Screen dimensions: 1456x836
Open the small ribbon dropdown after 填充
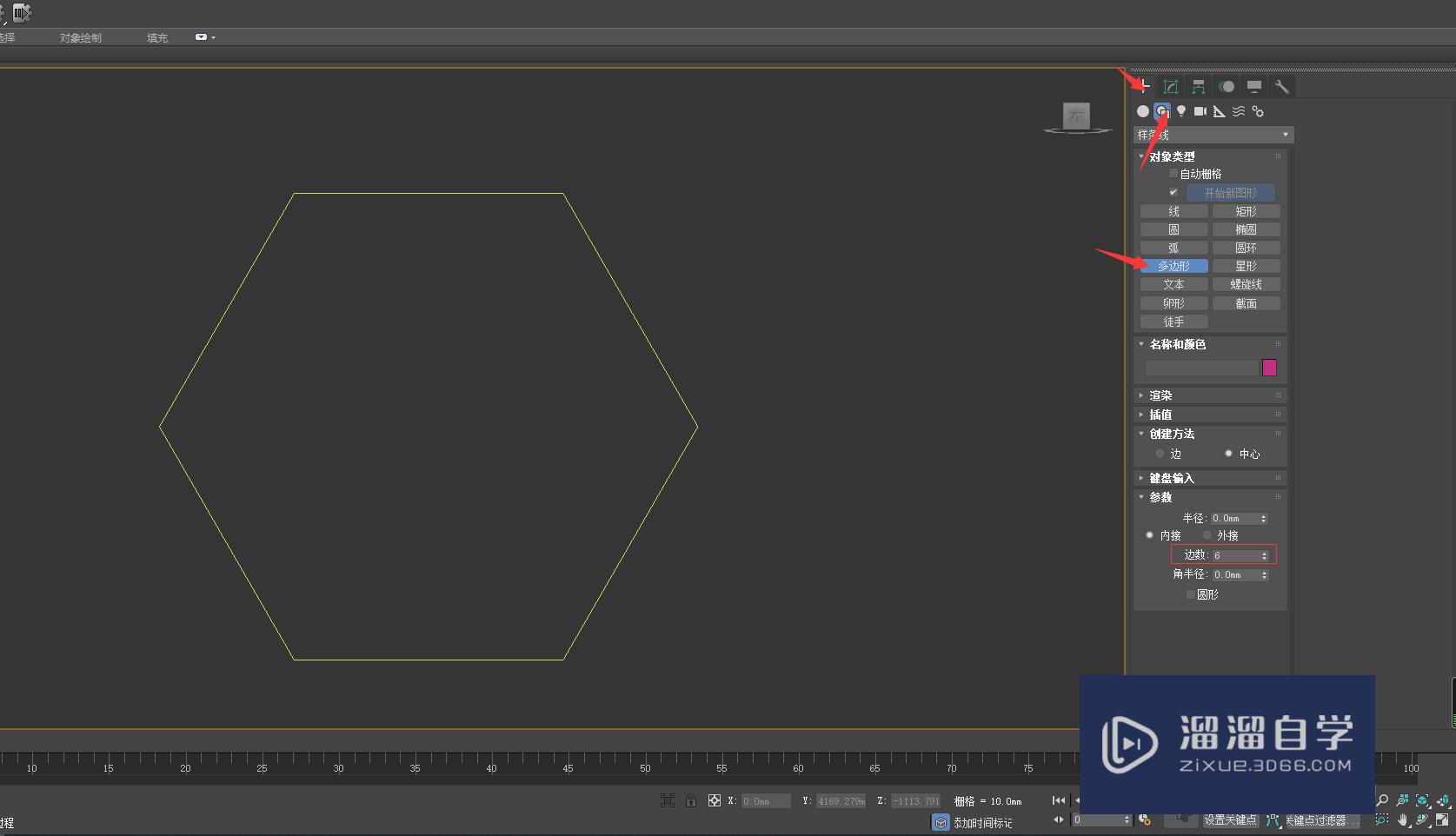click(x=205, y=37)
